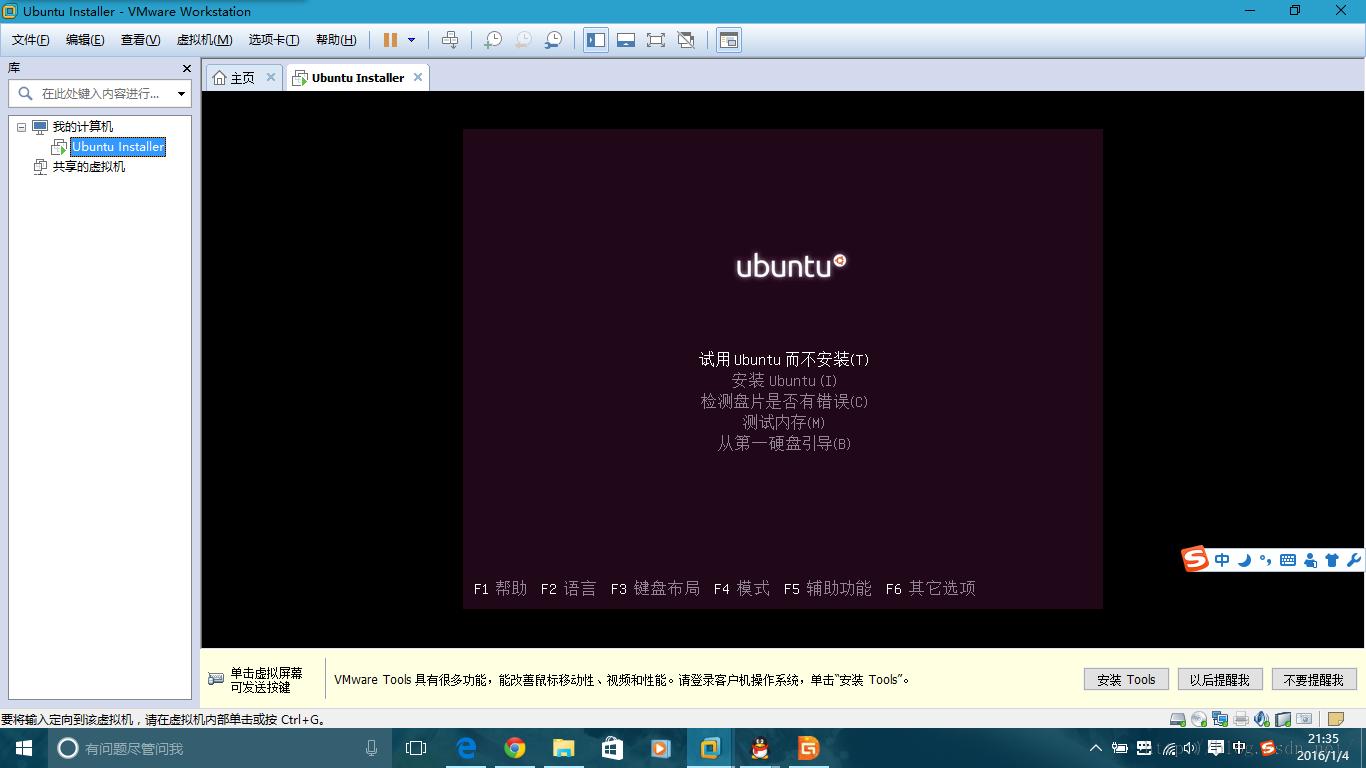The height and width of the screenshot is (768, 1366).
Task: Click the USB controller device status icon
Action: click(1283, 719)
